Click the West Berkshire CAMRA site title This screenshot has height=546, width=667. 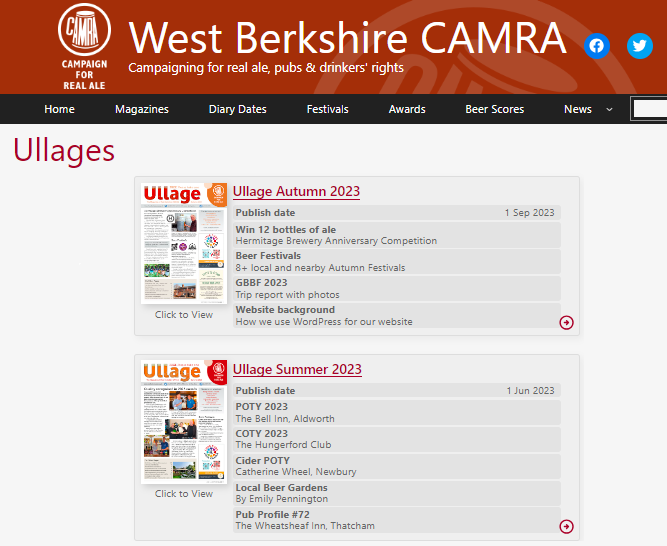(x=347, y=38)
